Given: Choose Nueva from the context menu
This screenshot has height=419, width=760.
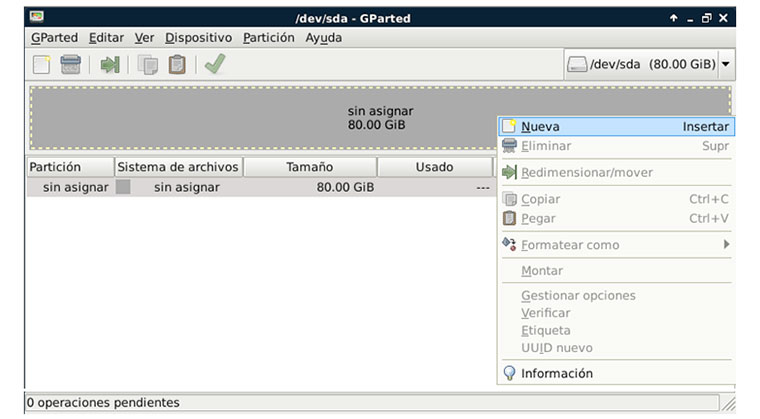Looking at the screenshot, I should point(616,127).
